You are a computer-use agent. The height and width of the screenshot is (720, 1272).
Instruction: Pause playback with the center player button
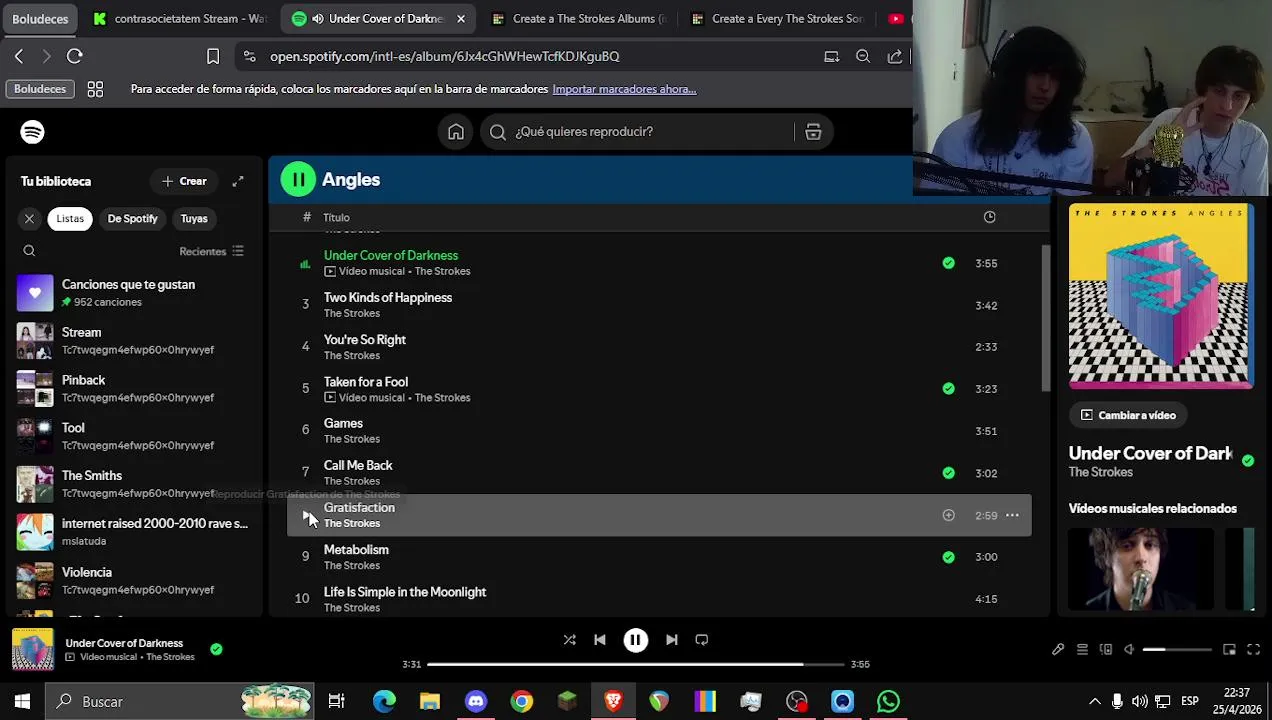tap(636, 640)
